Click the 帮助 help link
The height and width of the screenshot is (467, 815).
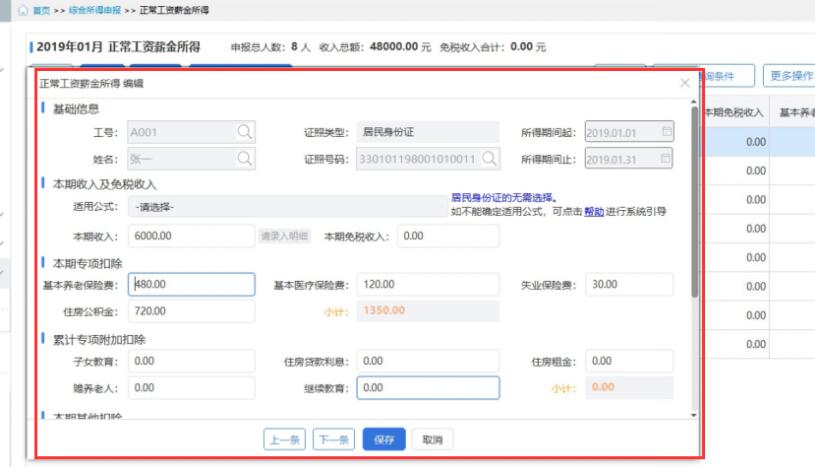point(594,212)
